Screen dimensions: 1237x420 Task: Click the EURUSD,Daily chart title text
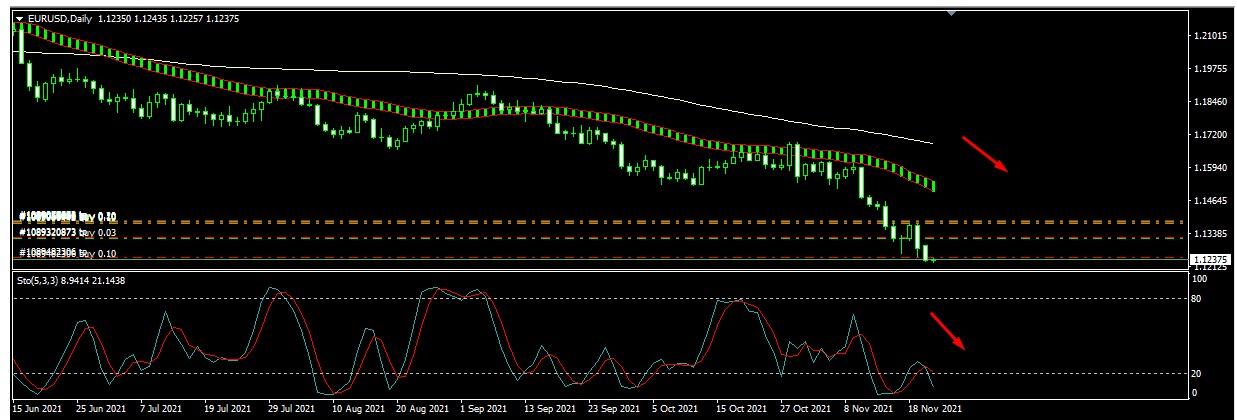(59, 18)
